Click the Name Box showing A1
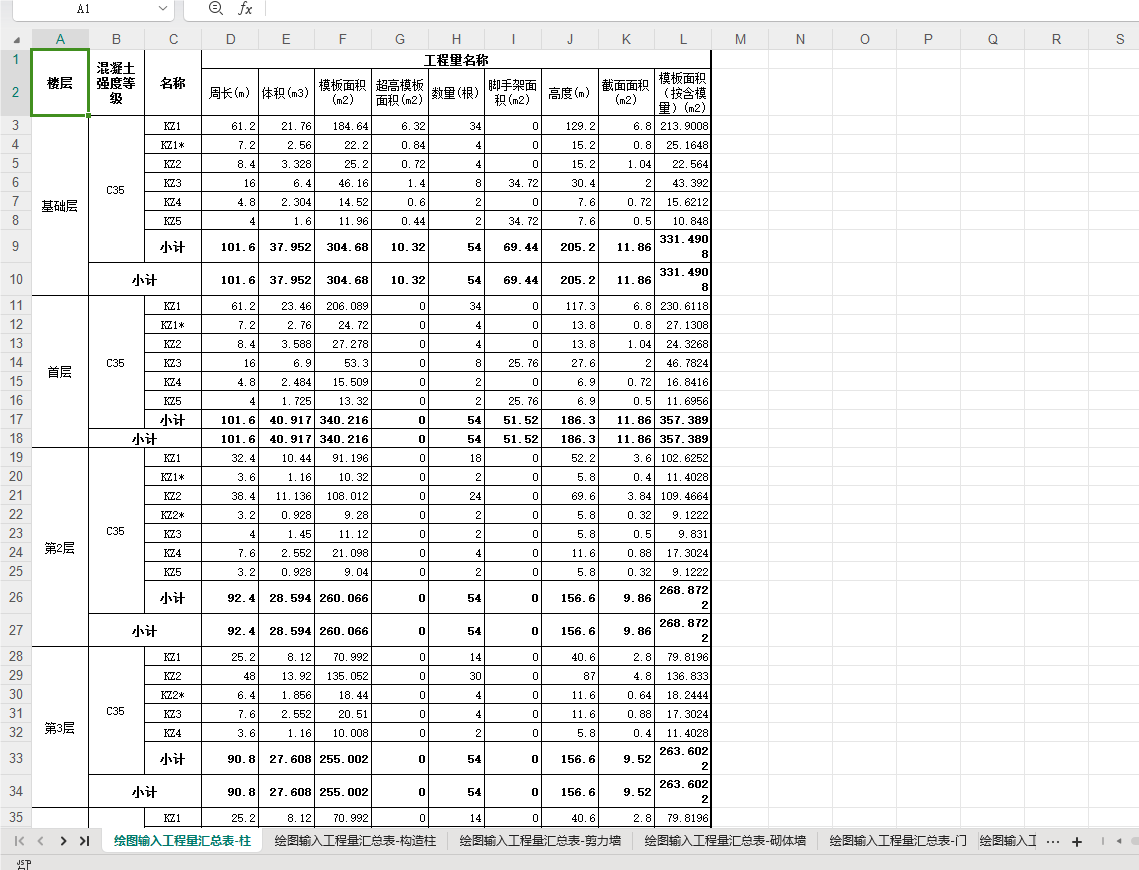Image resolution: width=1139 pixels, height=870 pixels. click(84, 9)
